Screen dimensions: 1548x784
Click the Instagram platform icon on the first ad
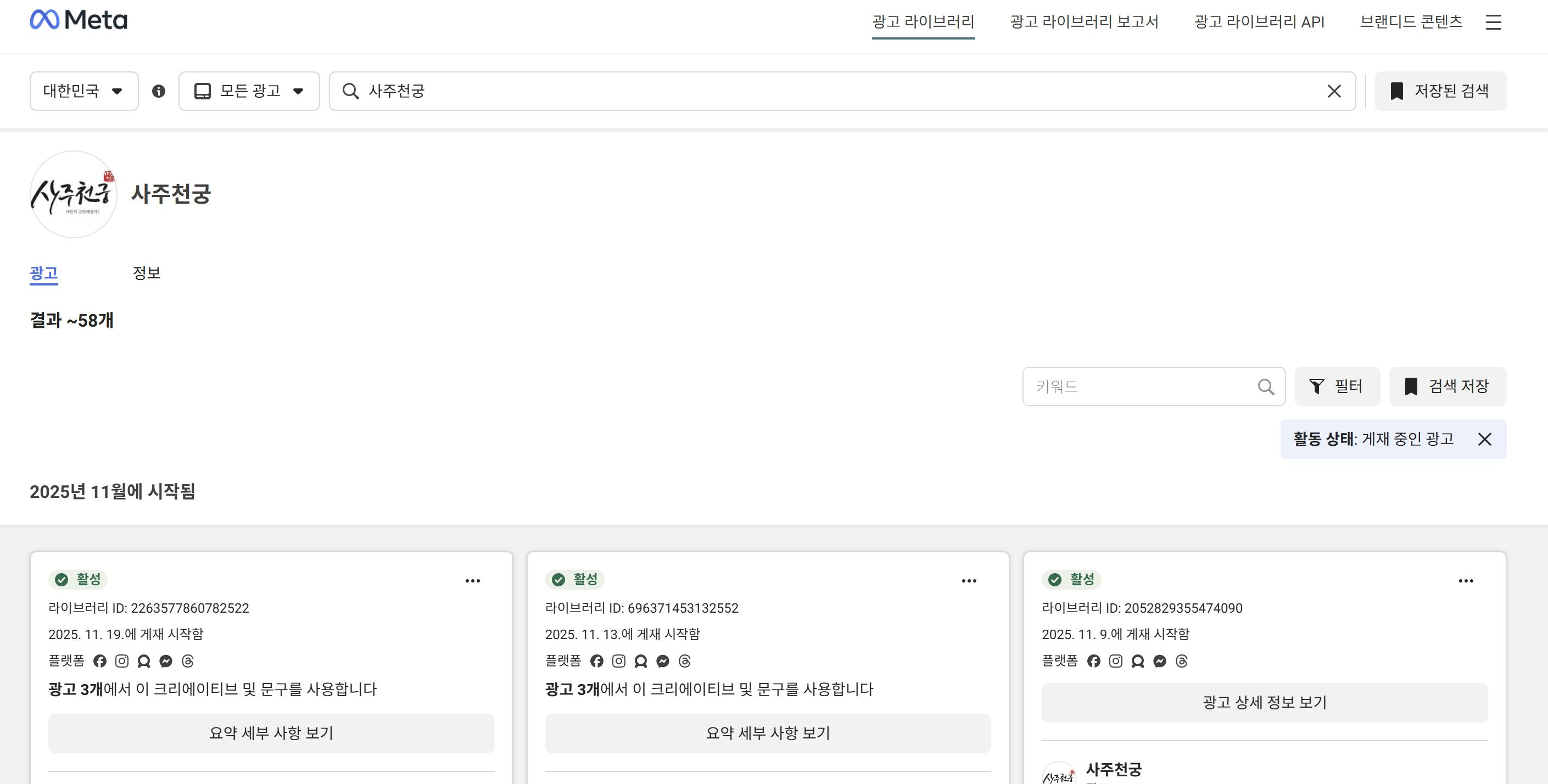coord(122,661)
